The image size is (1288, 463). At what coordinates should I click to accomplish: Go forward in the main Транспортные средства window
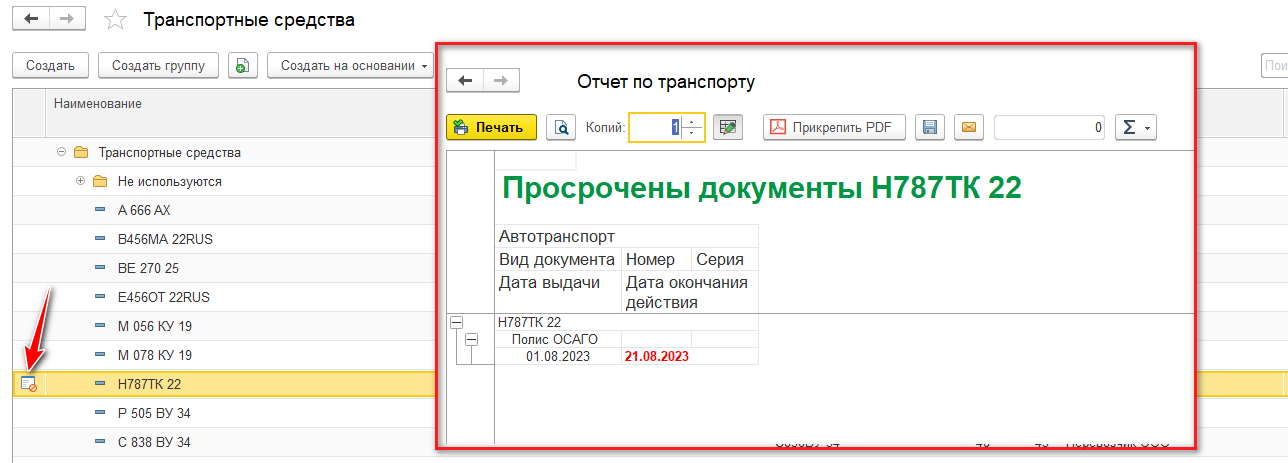66,19
